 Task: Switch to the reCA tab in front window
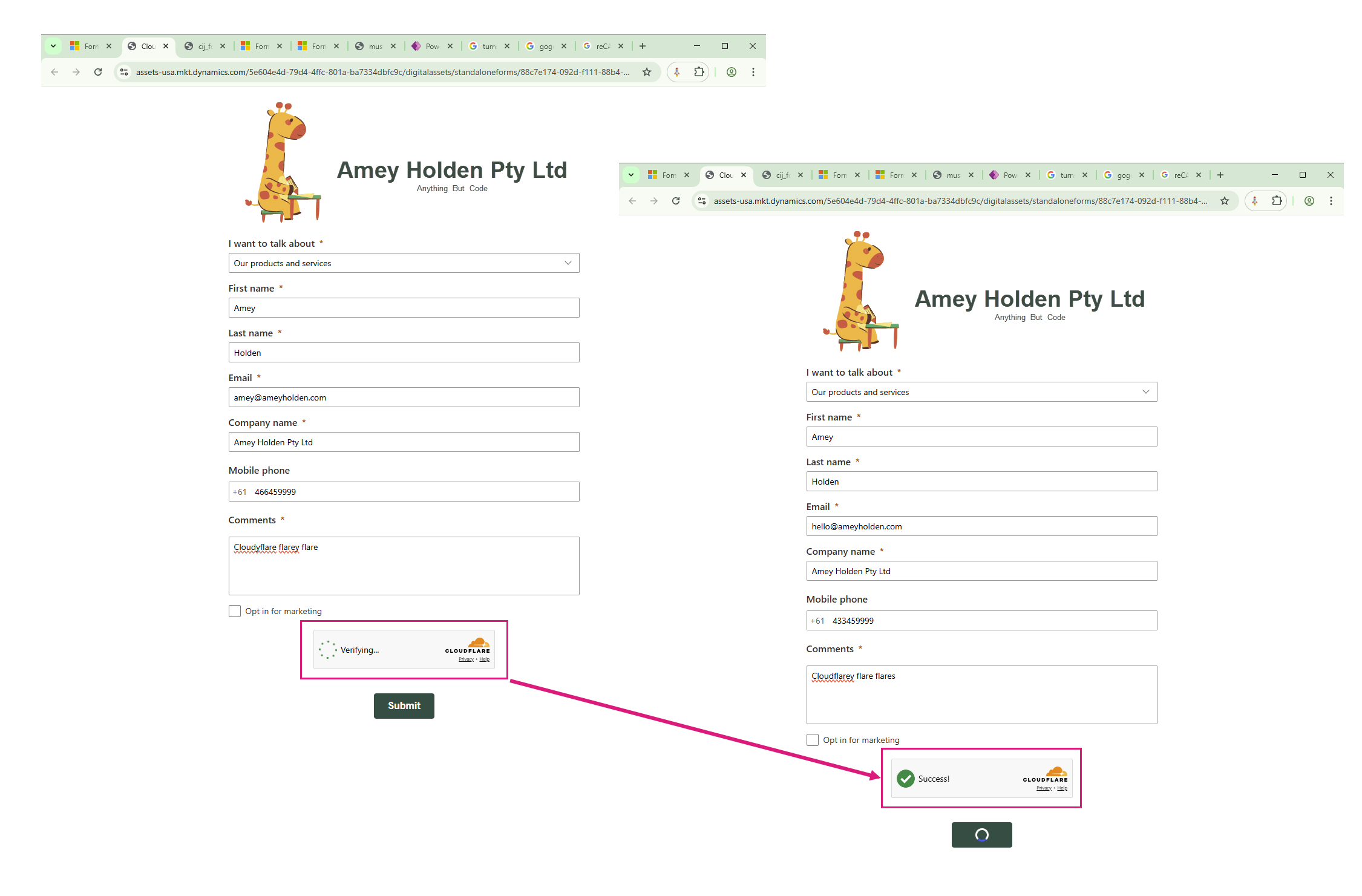[x=1180, y=175]
